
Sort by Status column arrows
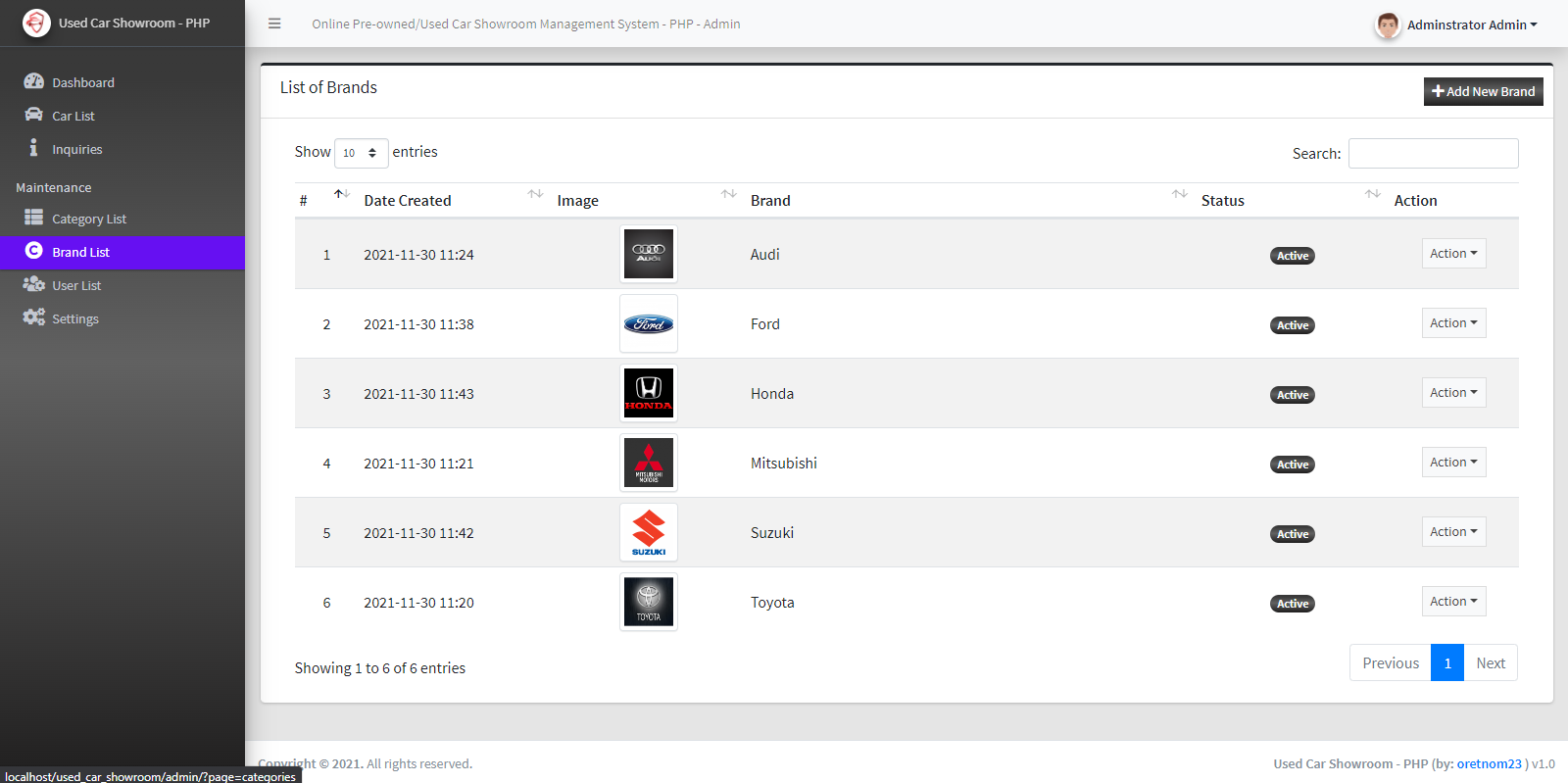(x=1373, y=194)
